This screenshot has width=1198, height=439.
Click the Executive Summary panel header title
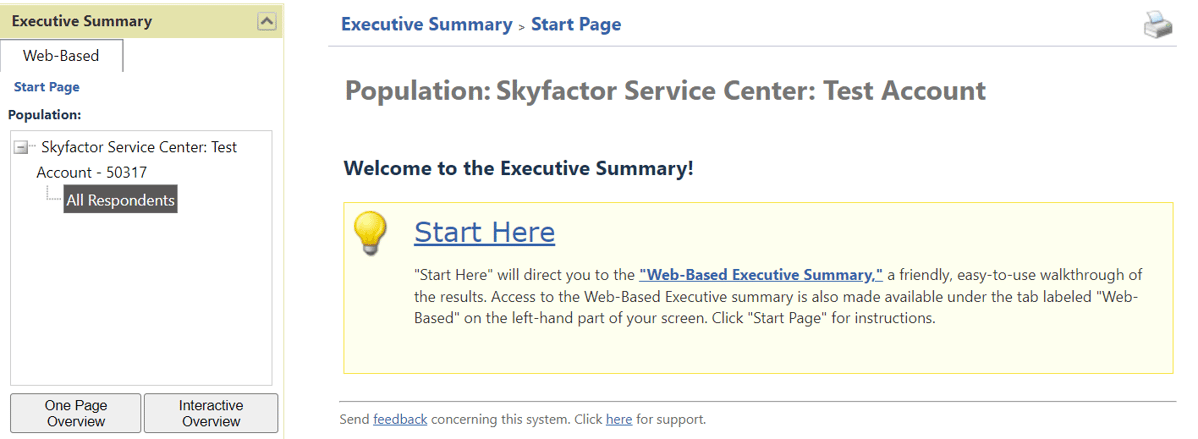pyautogui.click(x=82, y=21)
